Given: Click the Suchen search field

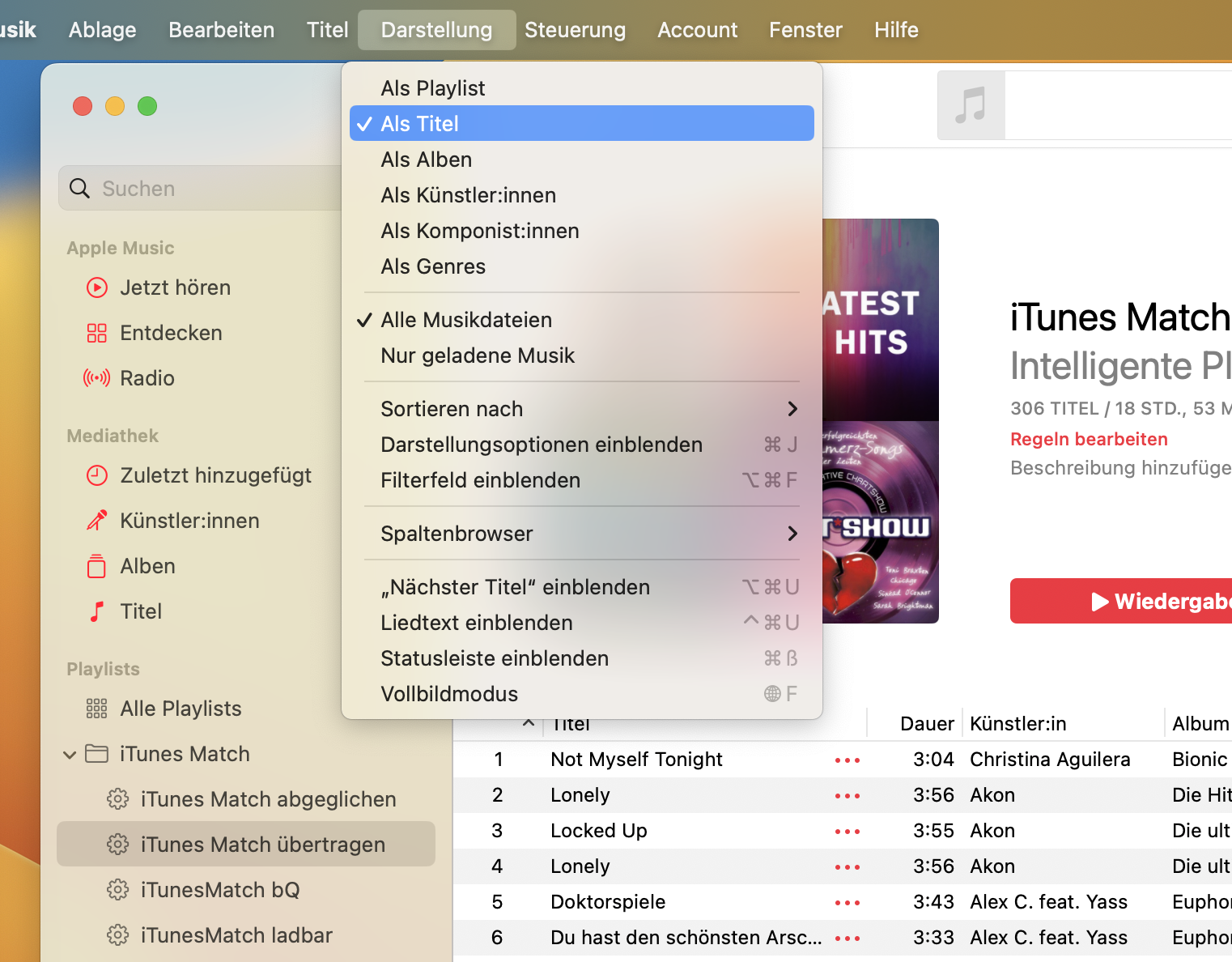Looking at the screenshot, I should pos(201,189).
